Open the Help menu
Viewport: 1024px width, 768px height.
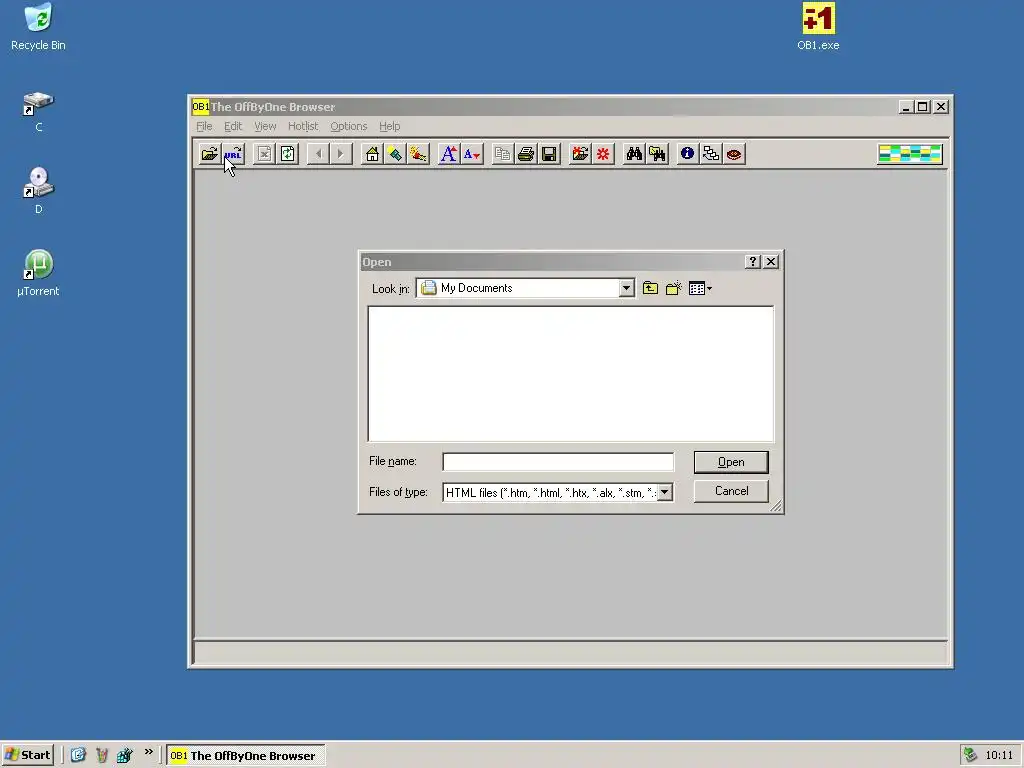coord(390,126)
